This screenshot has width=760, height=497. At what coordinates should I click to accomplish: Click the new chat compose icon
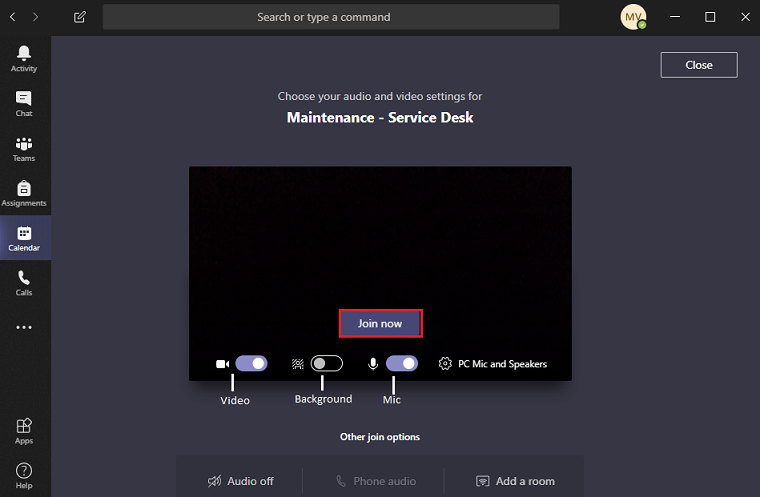(x=80, y=17)
